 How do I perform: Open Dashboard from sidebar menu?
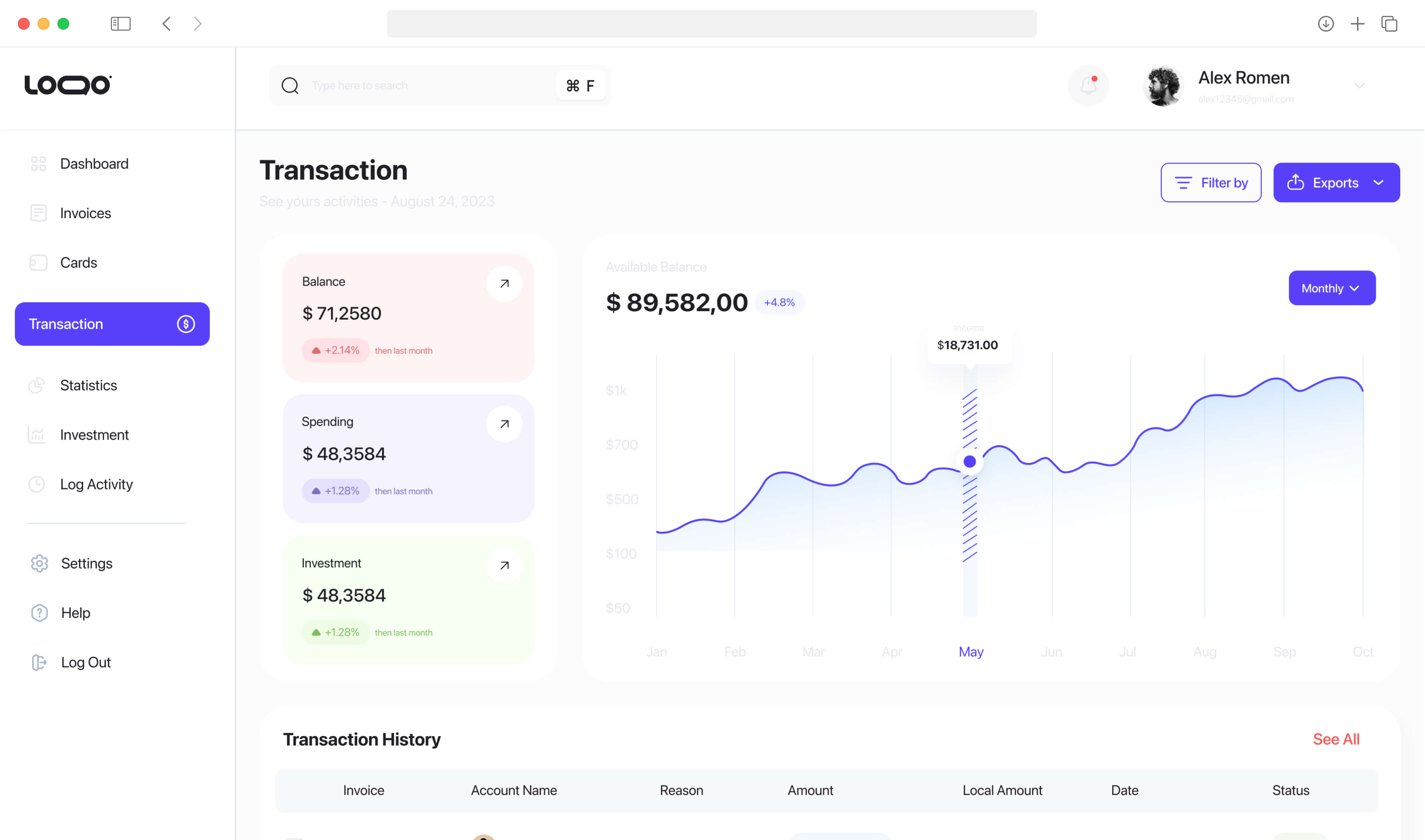pyautogui.click(x=94, y=164)
